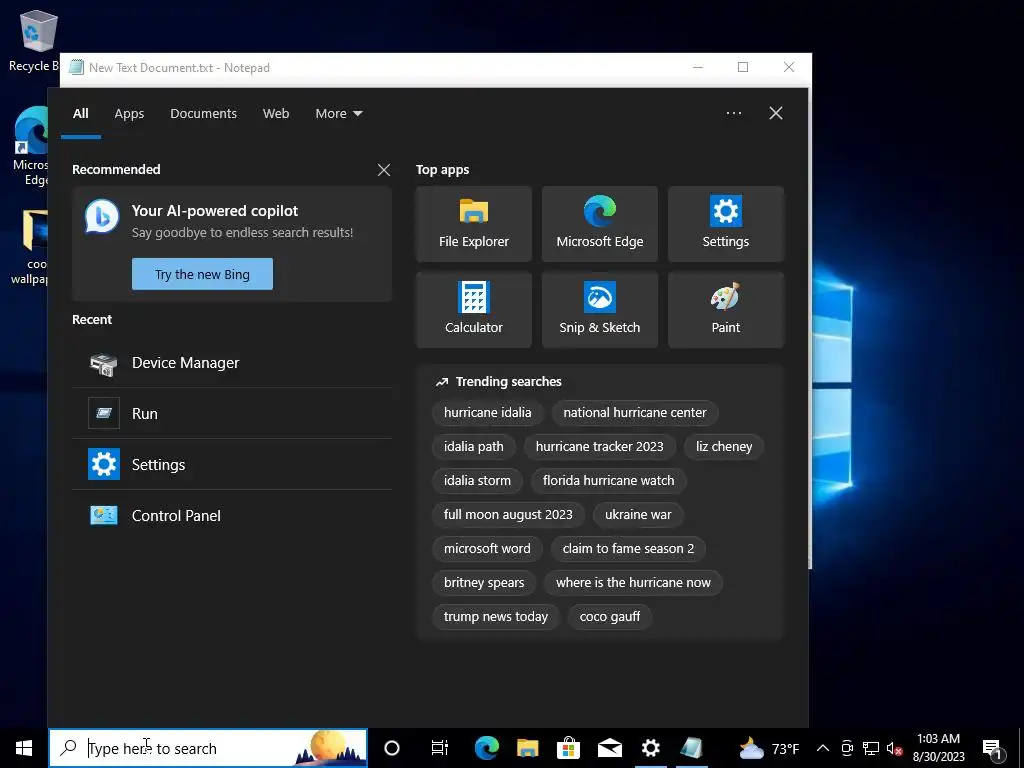
Task: Open Microsoft Store from taskbar
Action: [x=569, y=748]
